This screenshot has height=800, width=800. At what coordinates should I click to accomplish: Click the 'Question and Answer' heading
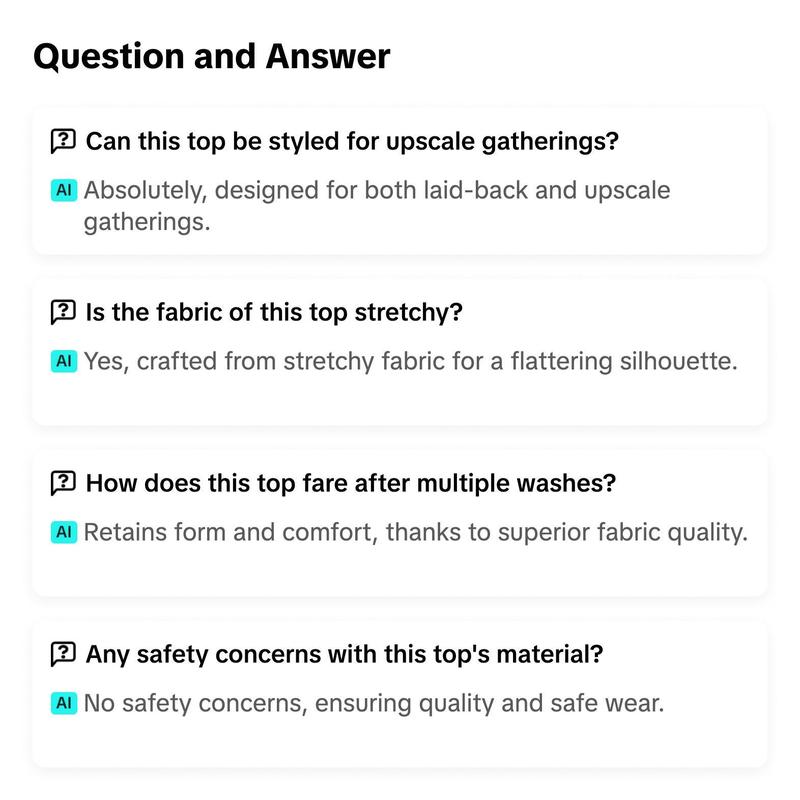(212, 57)
